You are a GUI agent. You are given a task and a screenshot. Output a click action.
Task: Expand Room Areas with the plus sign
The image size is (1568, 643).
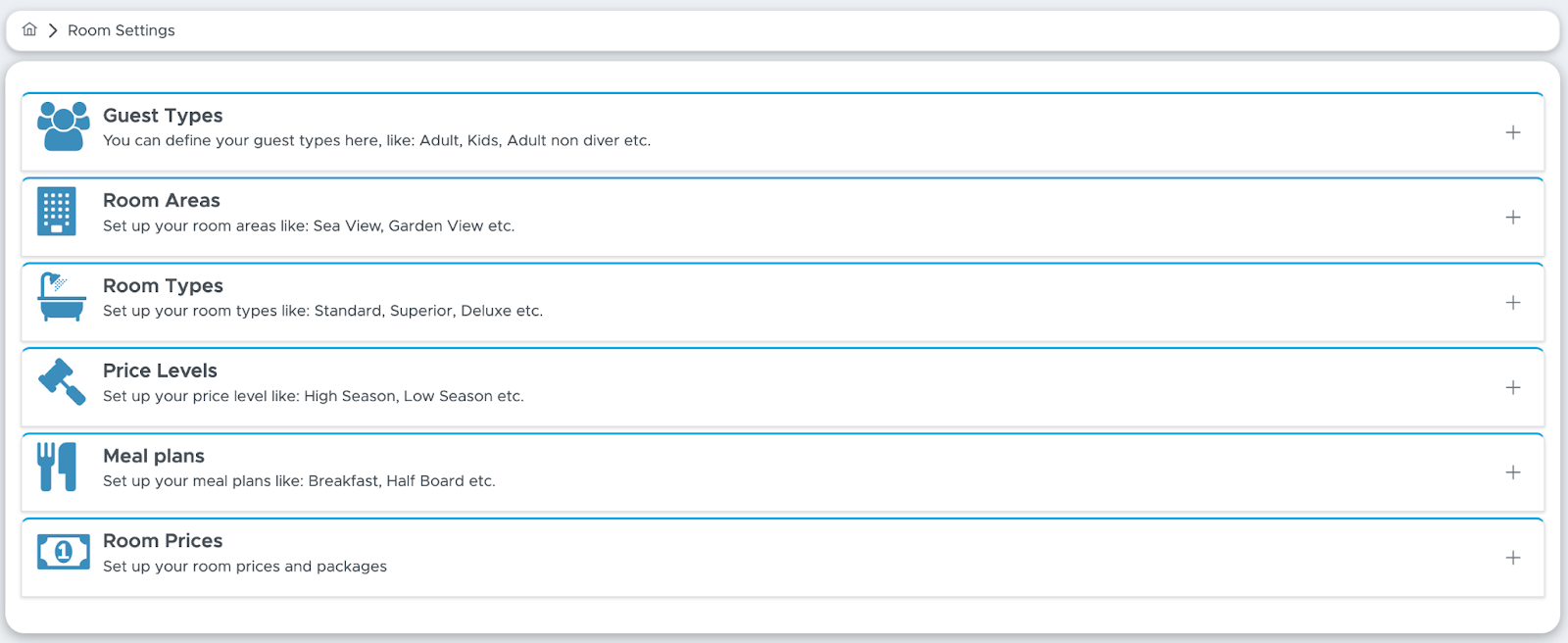click(x=1513, y=218)
